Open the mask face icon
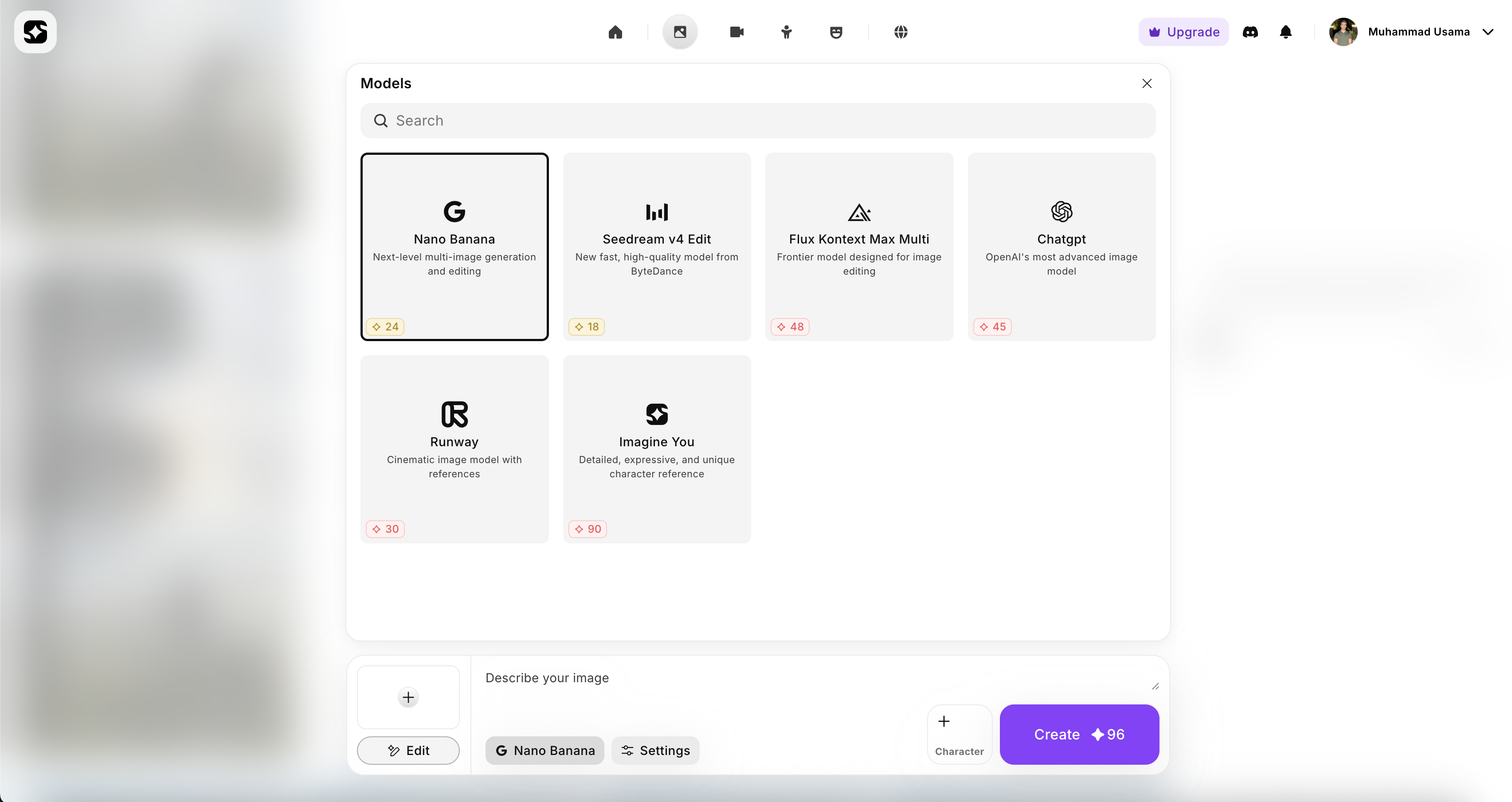This screenshot has height=802, width=1512. (x=836, y=31)
